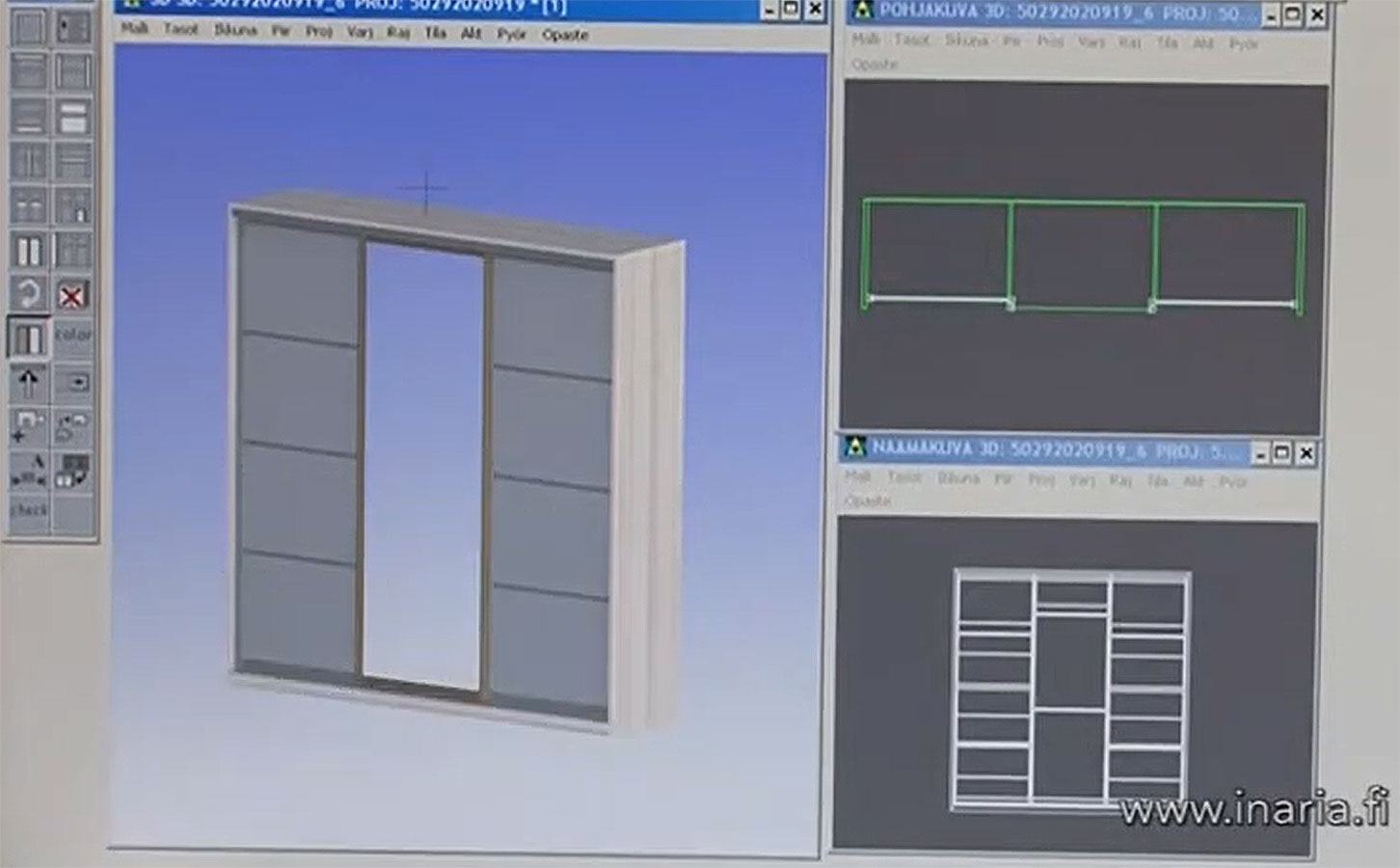Viewport: 1400px width, 868px height.
Task: Open the Varj menu in 3D window
Action: pos(360,33)
